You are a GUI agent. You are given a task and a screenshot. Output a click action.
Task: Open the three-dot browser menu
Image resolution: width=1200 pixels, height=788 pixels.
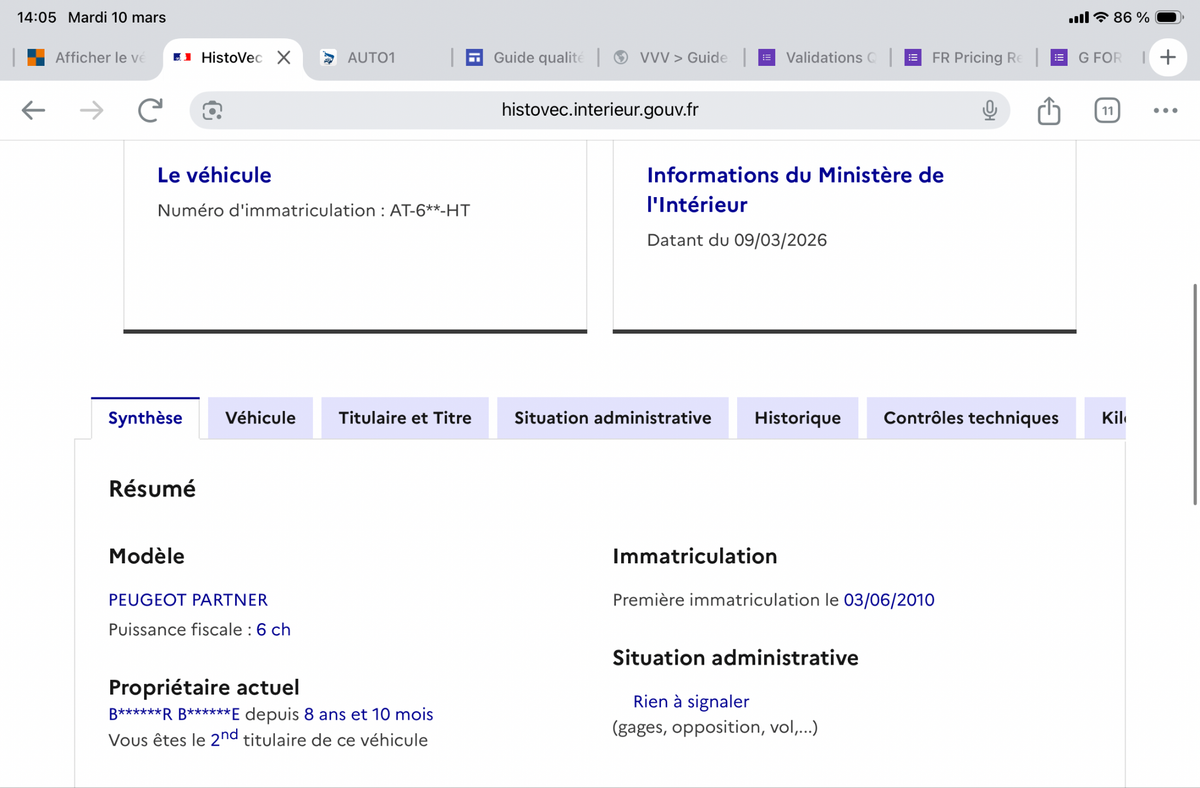(1165, 111)
